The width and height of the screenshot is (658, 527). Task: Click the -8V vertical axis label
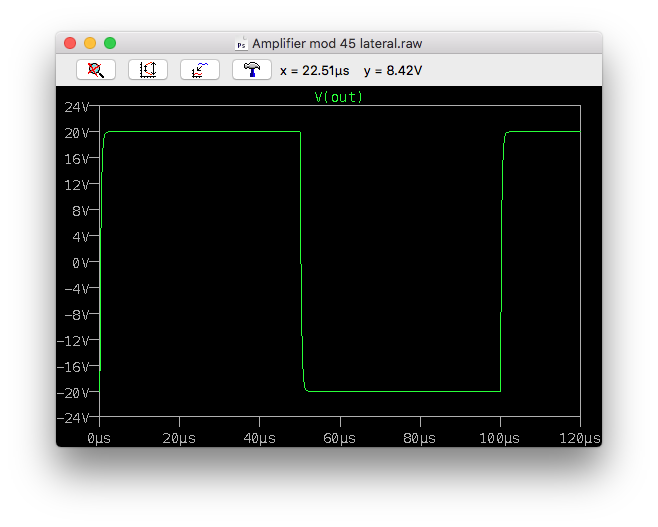[77, 315]
